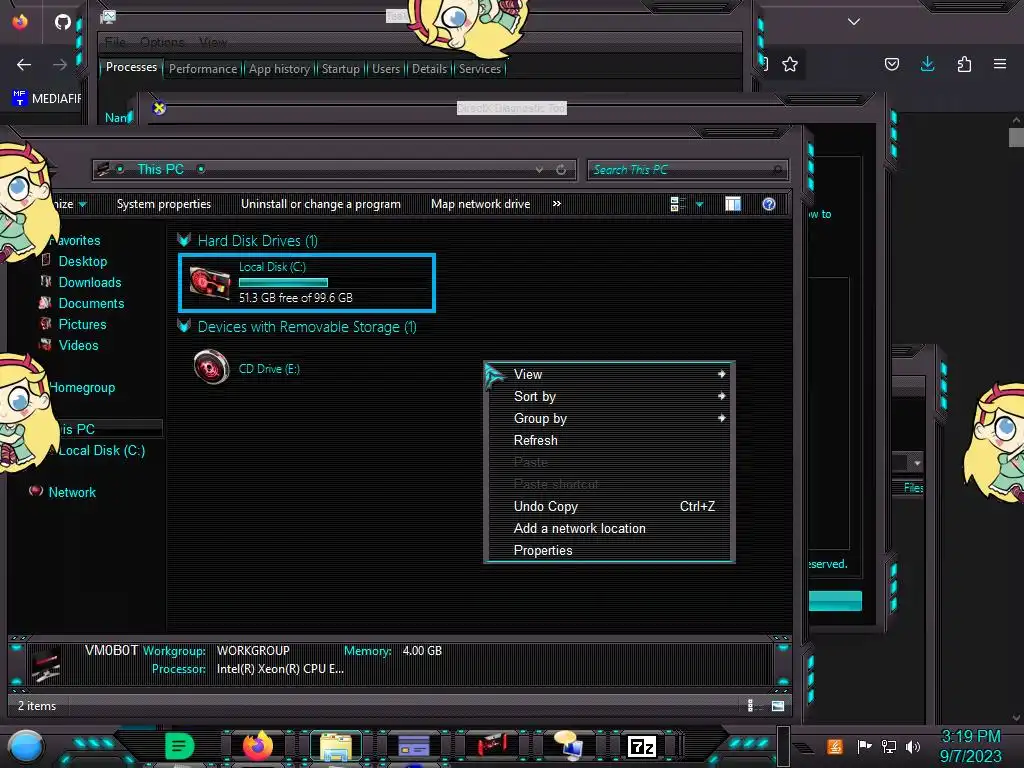Open Videos in the navigation pane
Image resolution: width=1024 pixels, height=768 pixels.
tap(78, 345)
